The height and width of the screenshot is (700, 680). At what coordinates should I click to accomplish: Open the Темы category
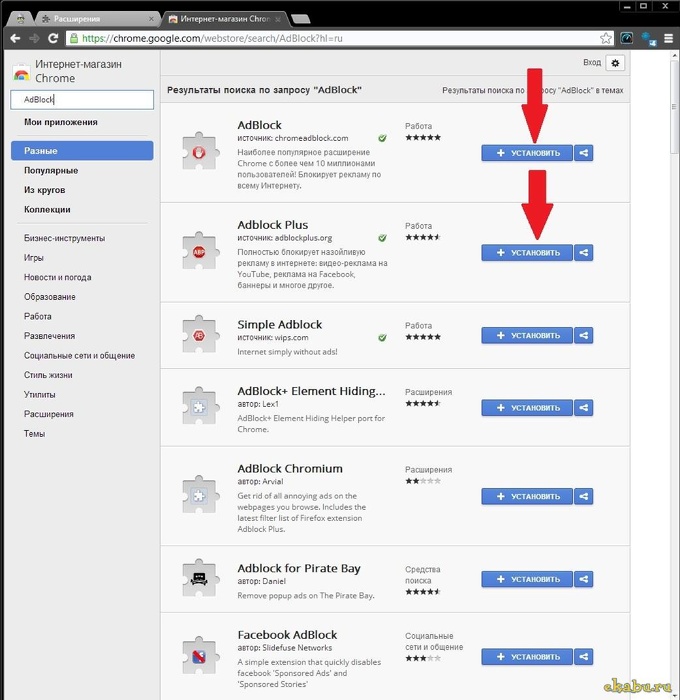tap(34, 433)
